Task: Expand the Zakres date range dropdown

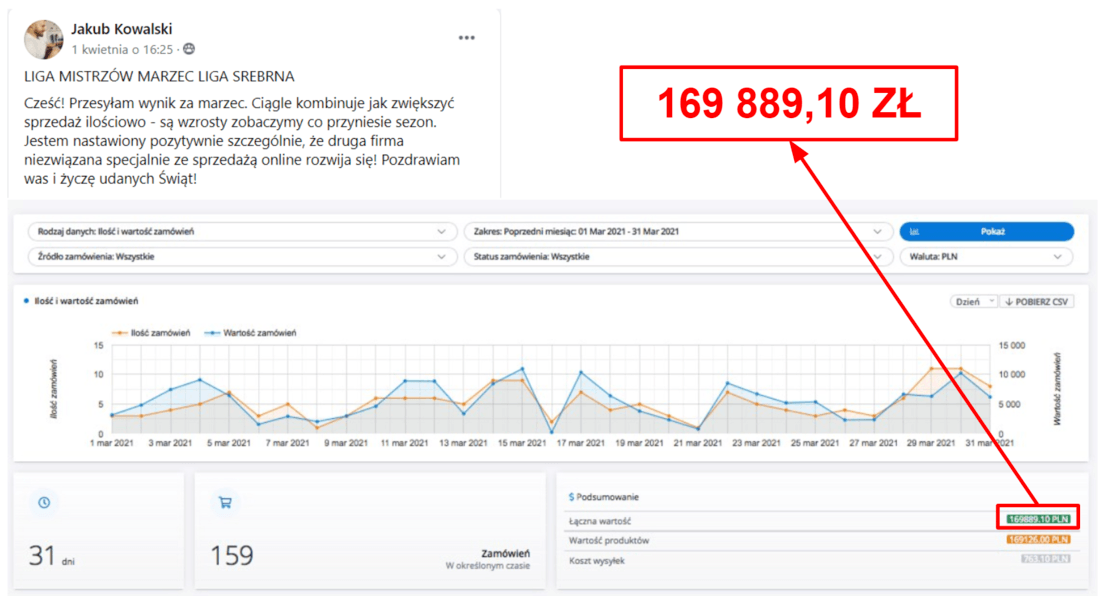Action: (x=675, y=231)
